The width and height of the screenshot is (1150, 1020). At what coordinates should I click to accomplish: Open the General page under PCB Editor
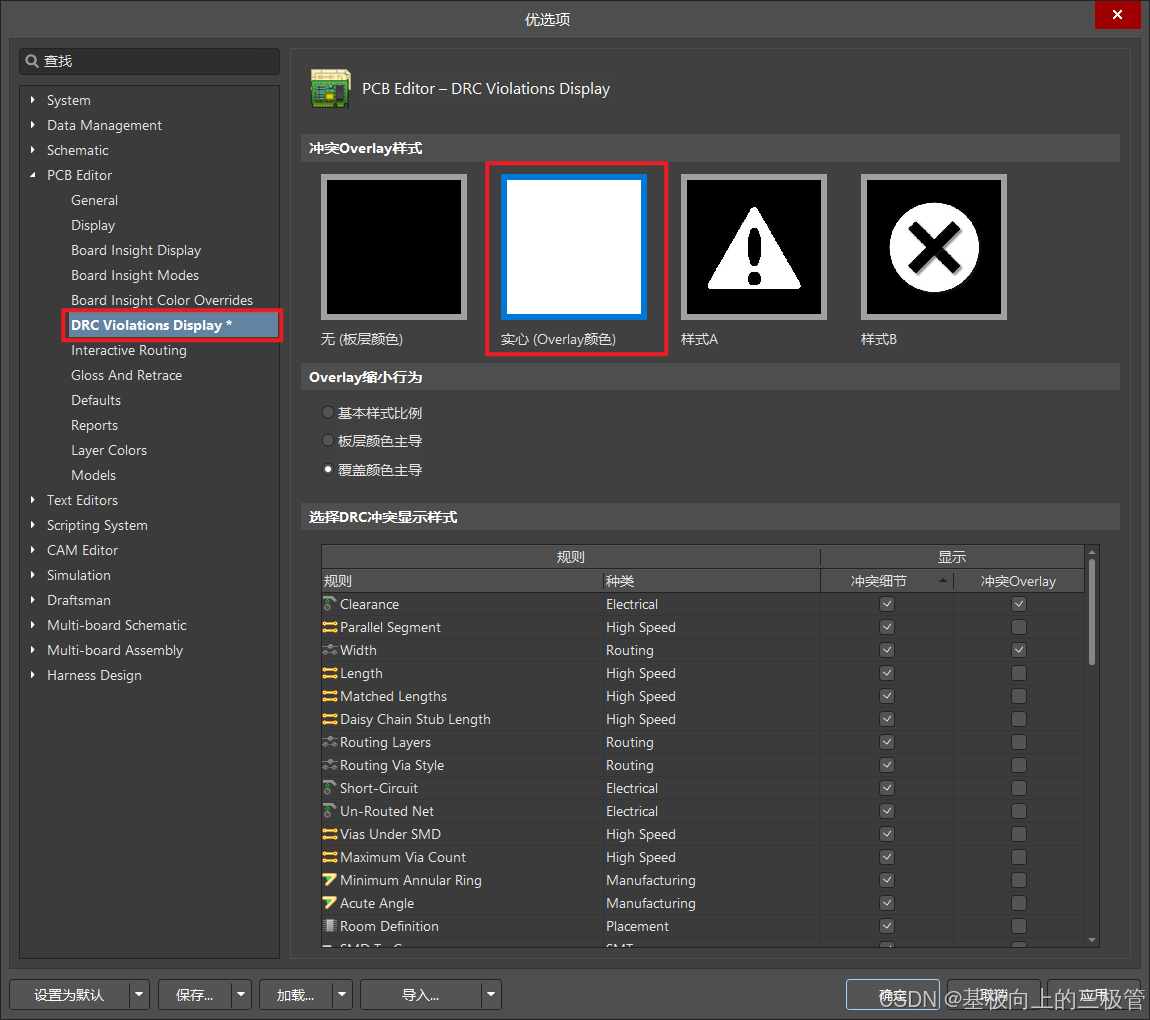click(95, 200)
